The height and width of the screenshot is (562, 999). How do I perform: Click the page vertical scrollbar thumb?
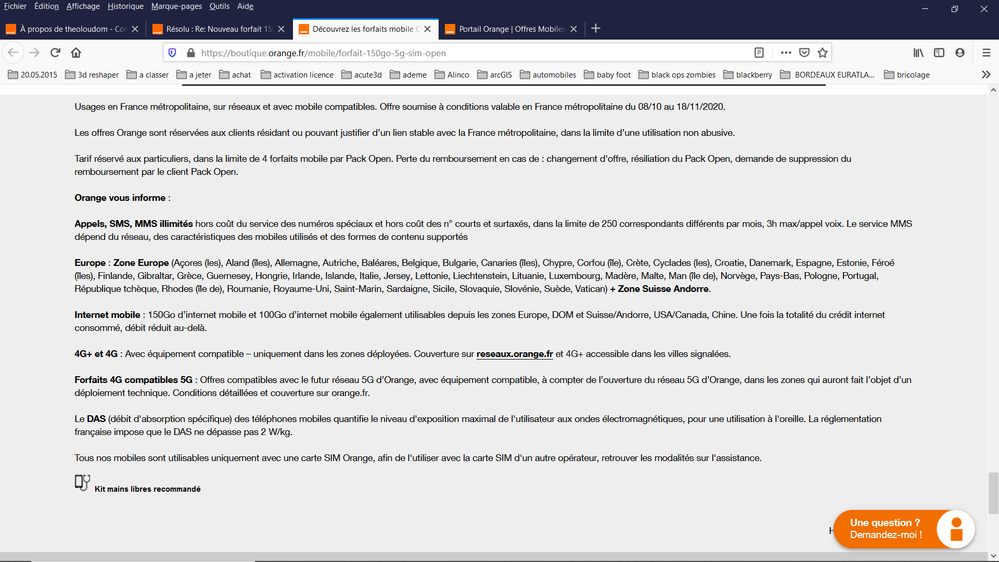[992, 491]
